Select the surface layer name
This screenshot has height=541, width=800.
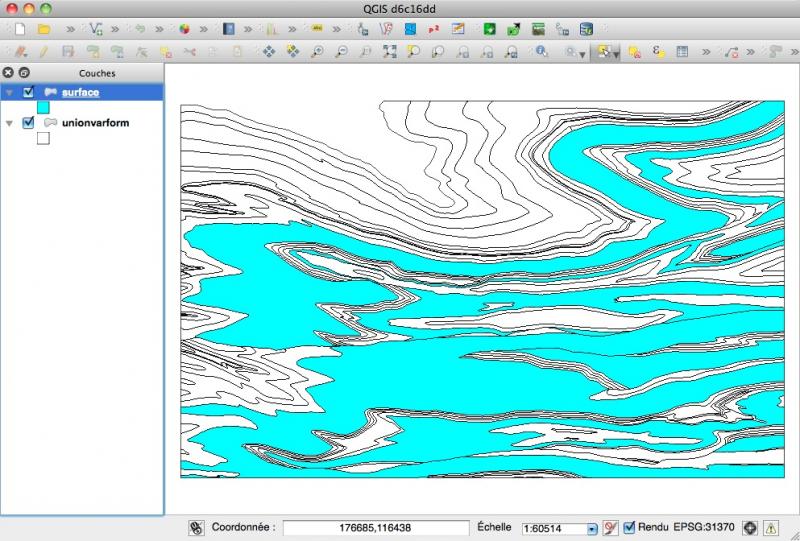(x=80, y=92)
